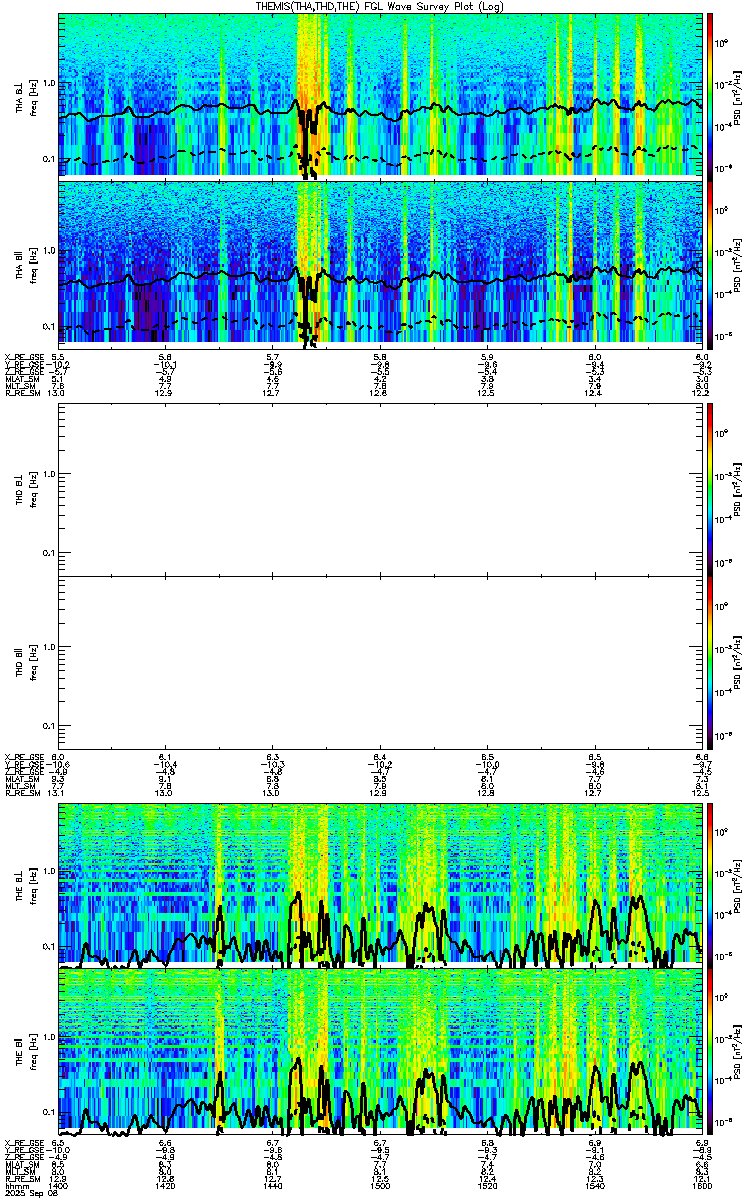Screen dimensions: 750x1200
Task: Click inside the THE B∥ spectrogram panel
Action: (x=380, y=1050)
